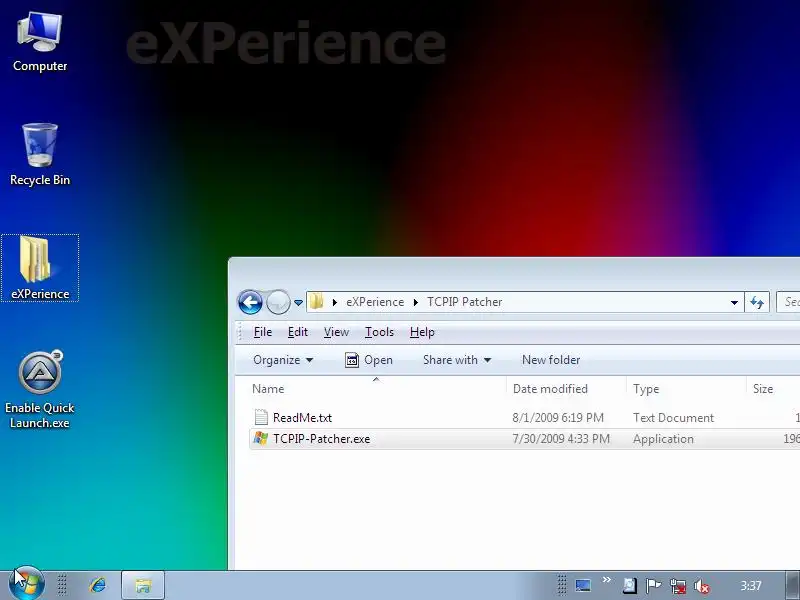Sort files by the Name column
Screen dimensions: 800x600
[x=377, y=389]
